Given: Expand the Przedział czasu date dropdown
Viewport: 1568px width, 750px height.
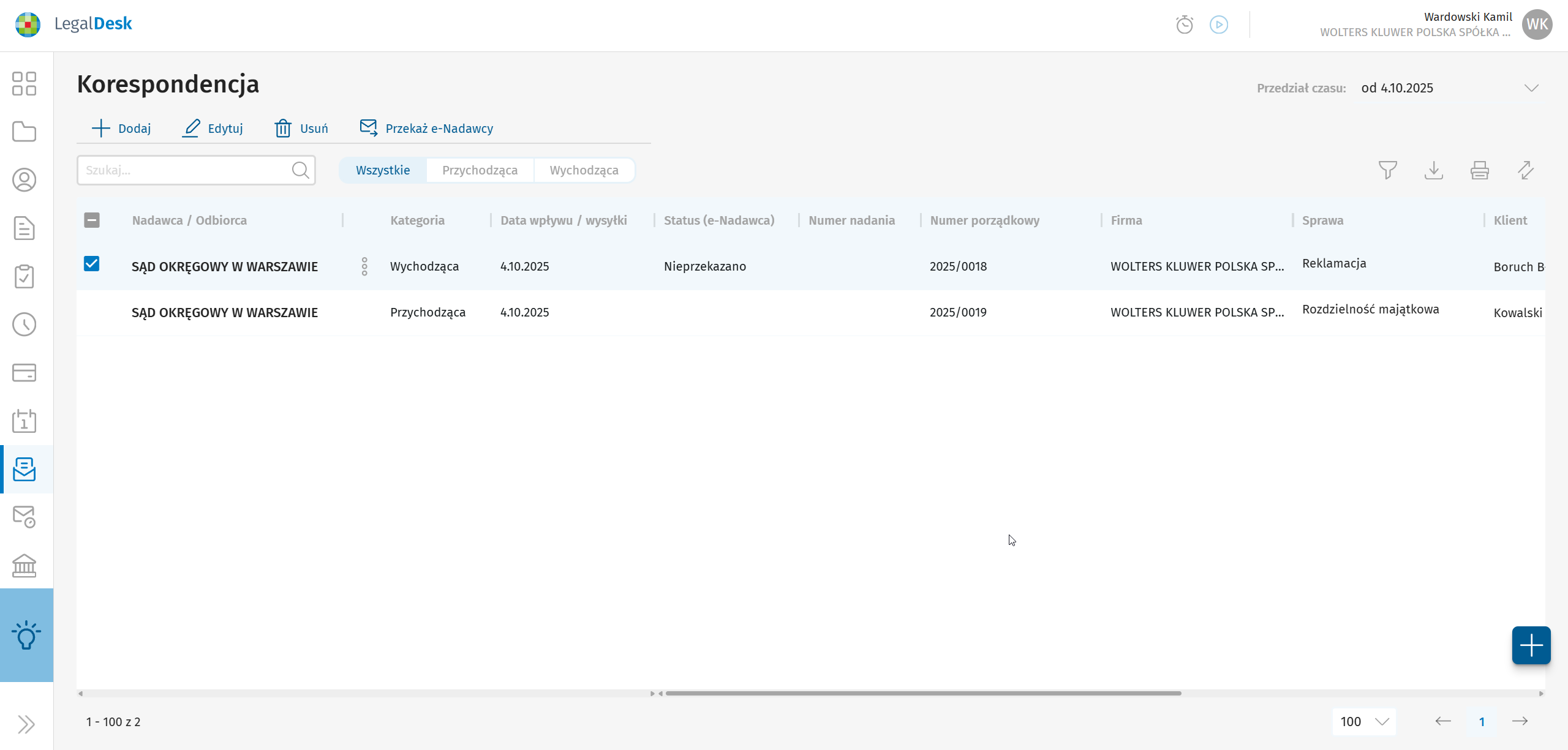Looking at the screenshot, I should pos(1531,88).
